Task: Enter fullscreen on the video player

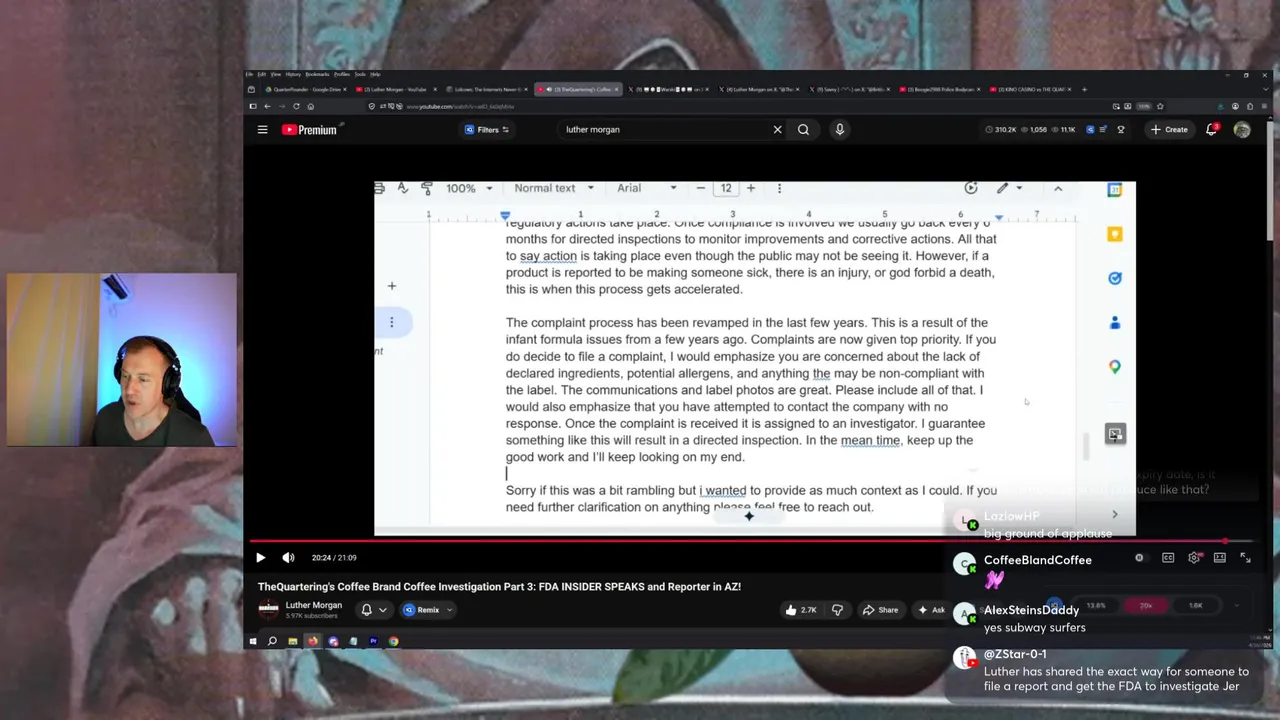Action: [1246, 558]
